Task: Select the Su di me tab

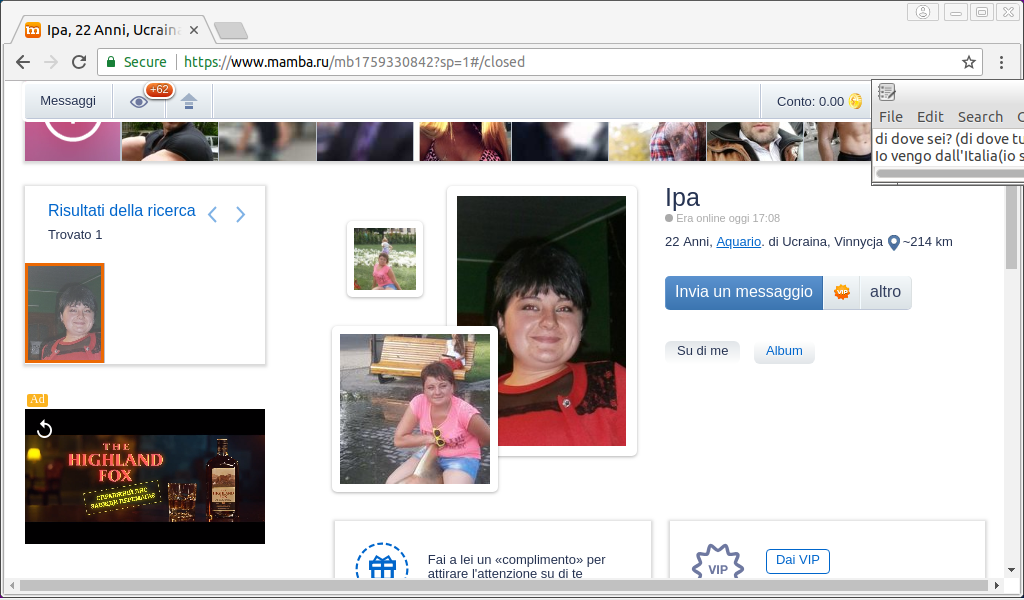Action: (x=702, y=351)
